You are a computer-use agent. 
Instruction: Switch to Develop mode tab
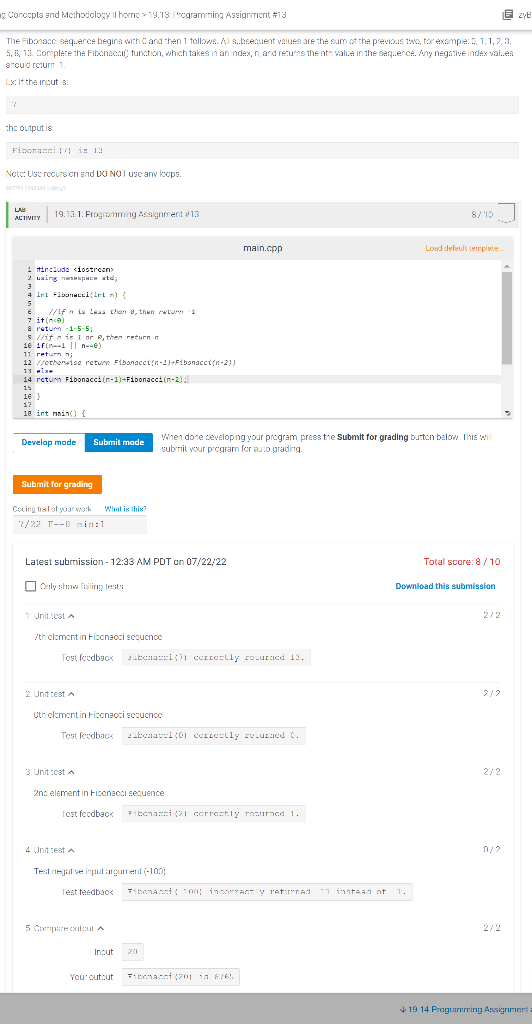(49, 443)
